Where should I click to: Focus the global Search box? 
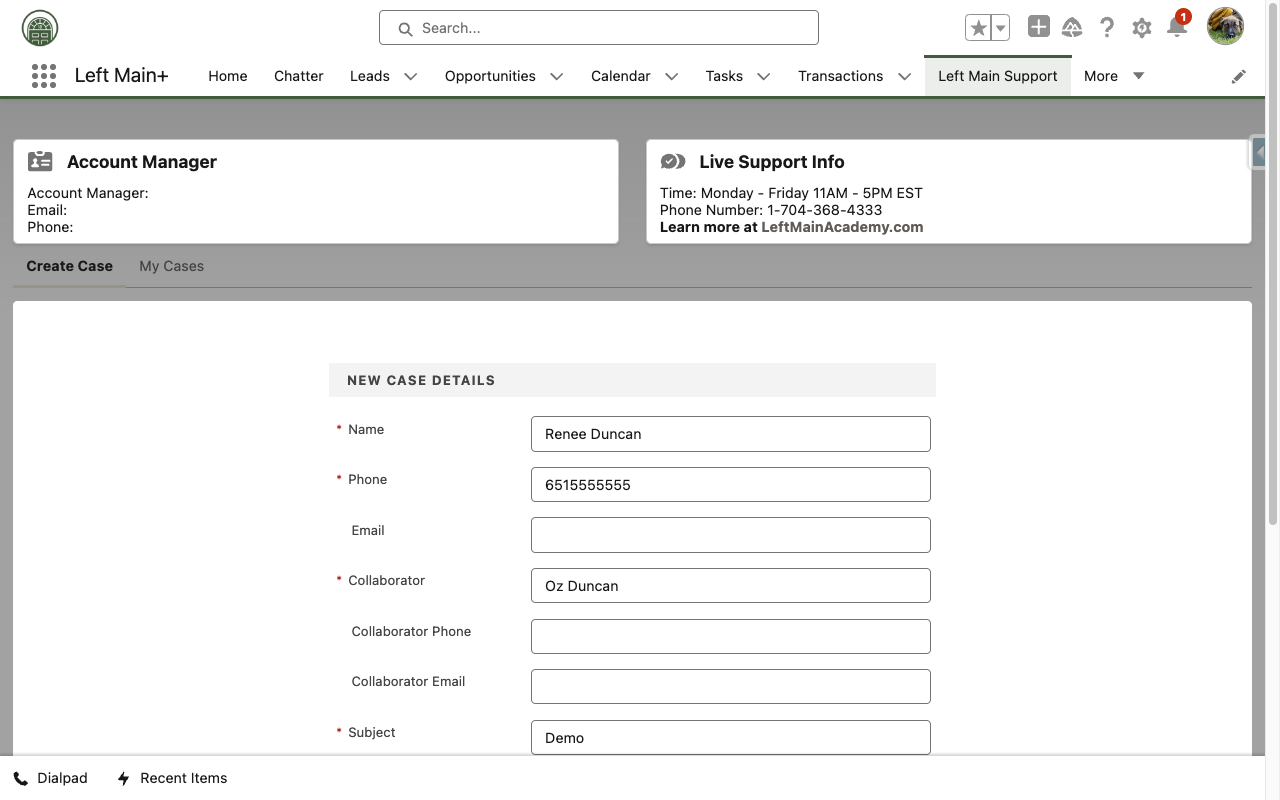[x=598, y=28]
